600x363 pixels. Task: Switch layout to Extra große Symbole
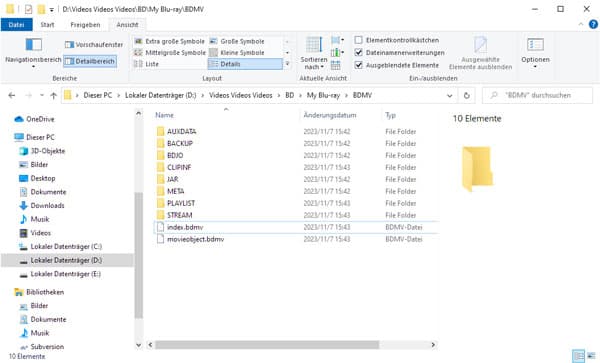pos(170,41)
